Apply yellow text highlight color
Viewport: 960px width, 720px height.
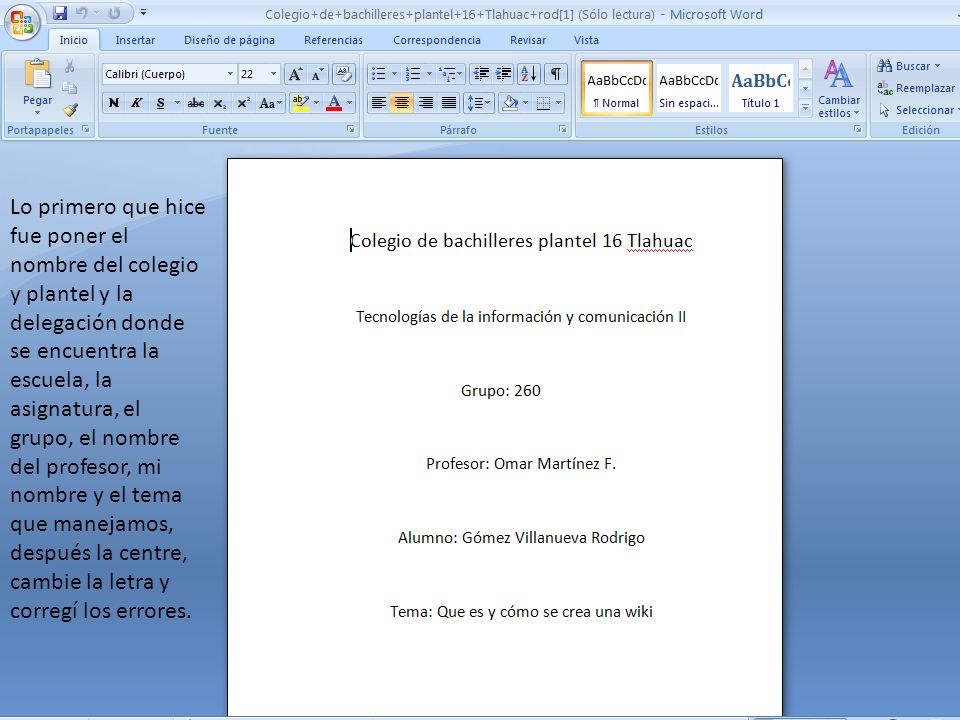[x=300, y=103]
